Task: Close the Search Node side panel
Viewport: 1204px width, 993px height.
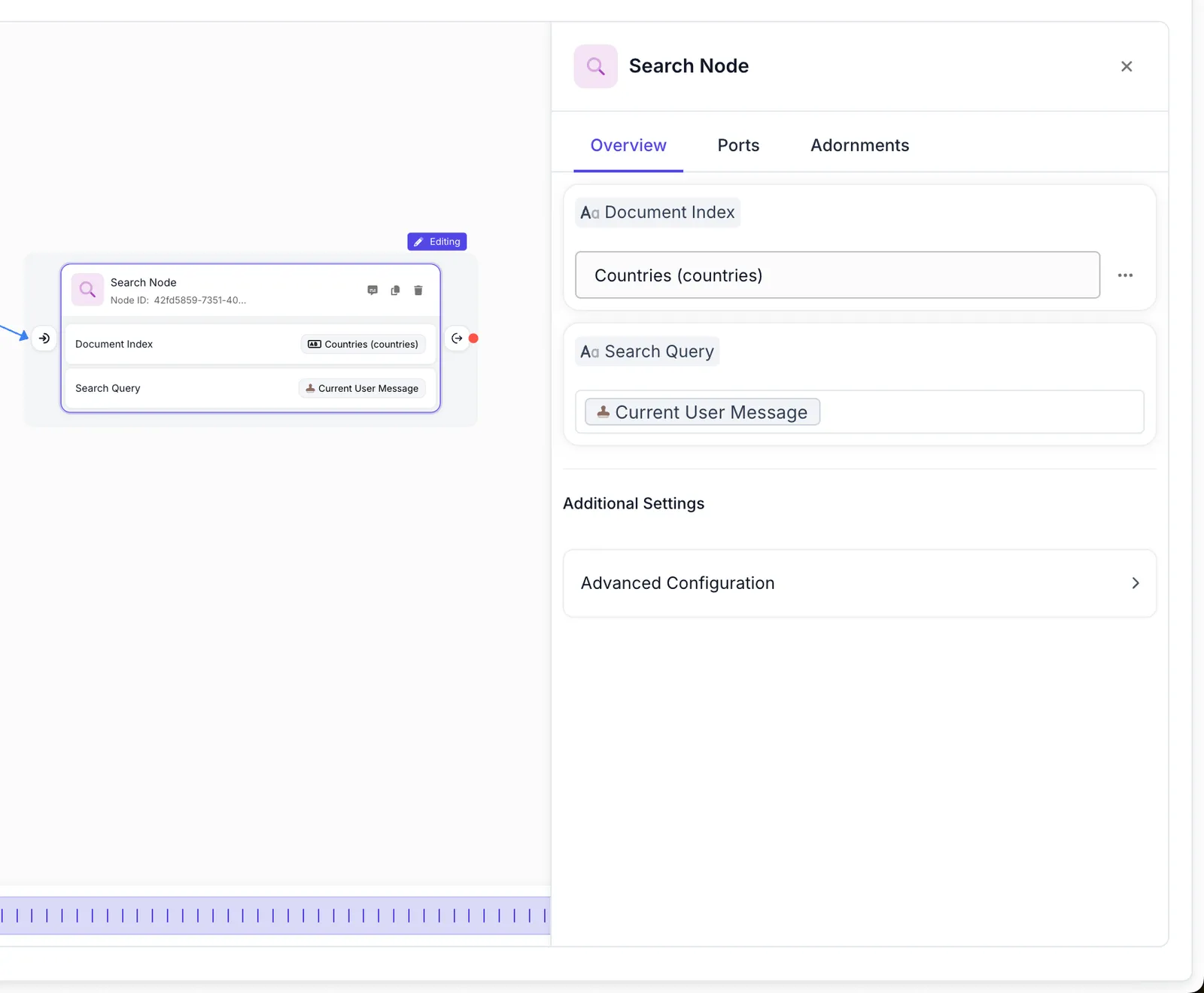Action: [1126, 66]
